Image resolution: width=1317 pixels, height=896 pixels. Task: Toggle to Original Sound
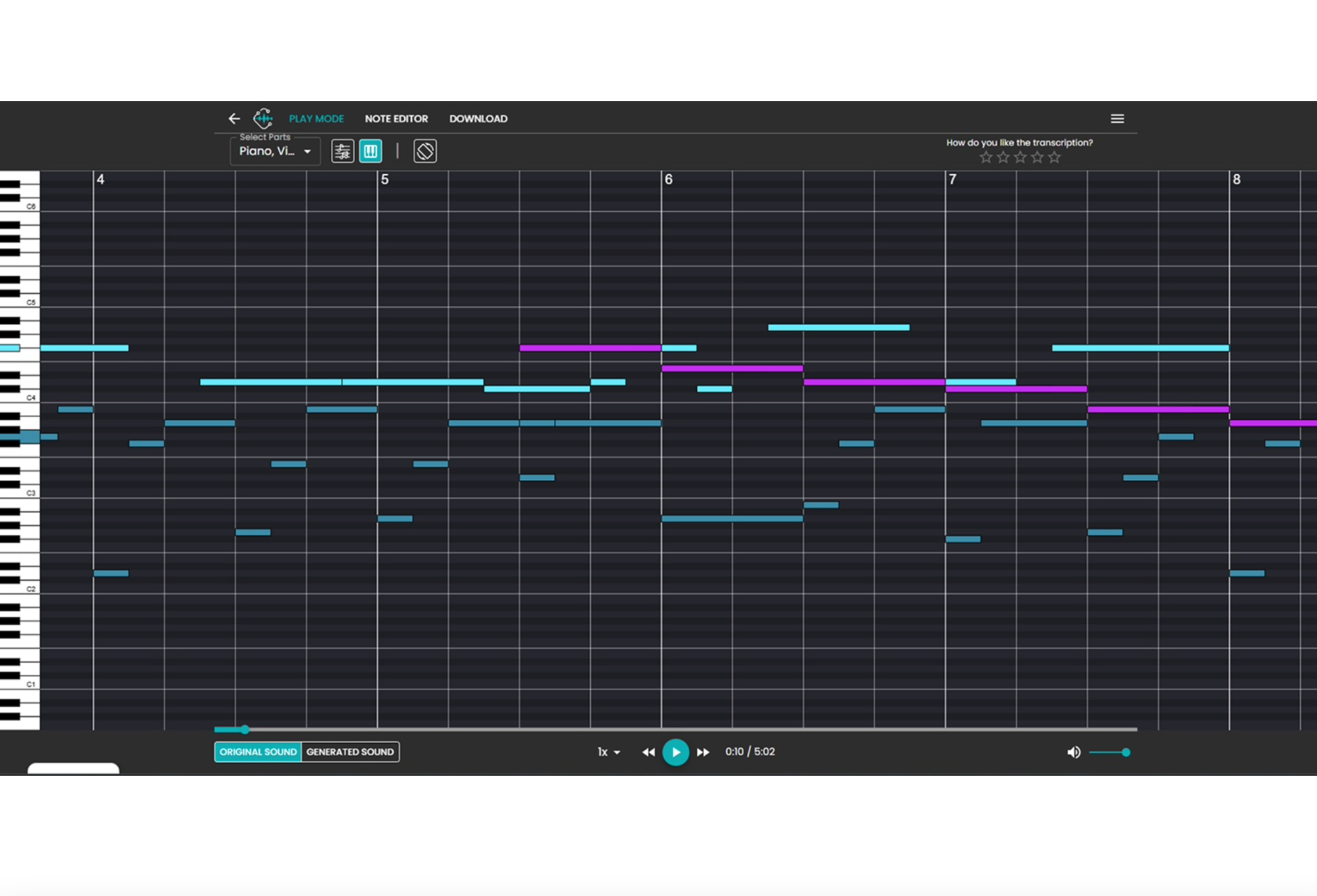[258, 752]
